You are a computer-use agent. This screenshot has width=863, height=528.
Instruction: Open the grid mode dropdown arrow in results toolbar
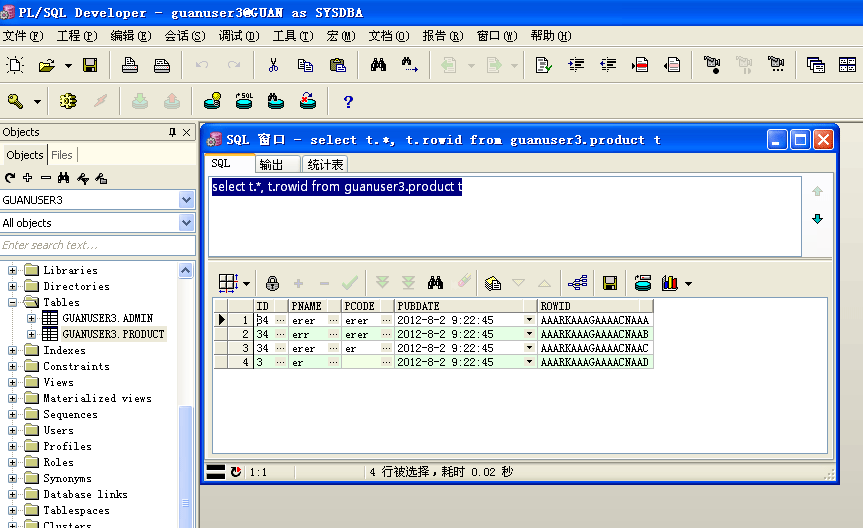tap(246, 284)
